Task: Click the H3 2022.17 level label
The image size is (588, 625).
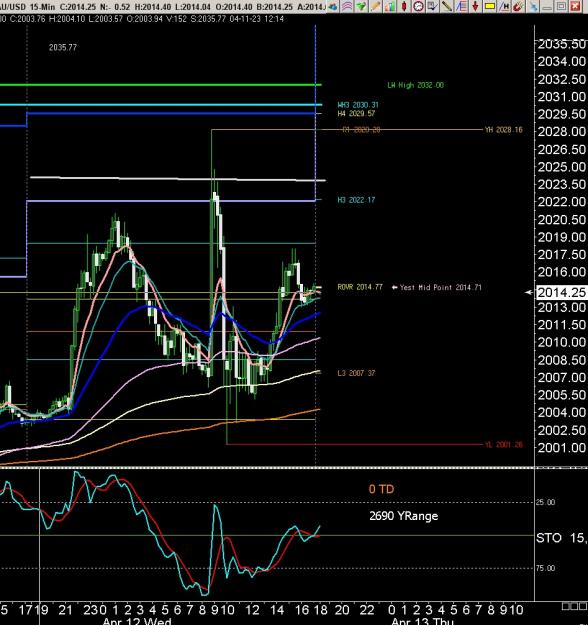Action: [356, 200]
